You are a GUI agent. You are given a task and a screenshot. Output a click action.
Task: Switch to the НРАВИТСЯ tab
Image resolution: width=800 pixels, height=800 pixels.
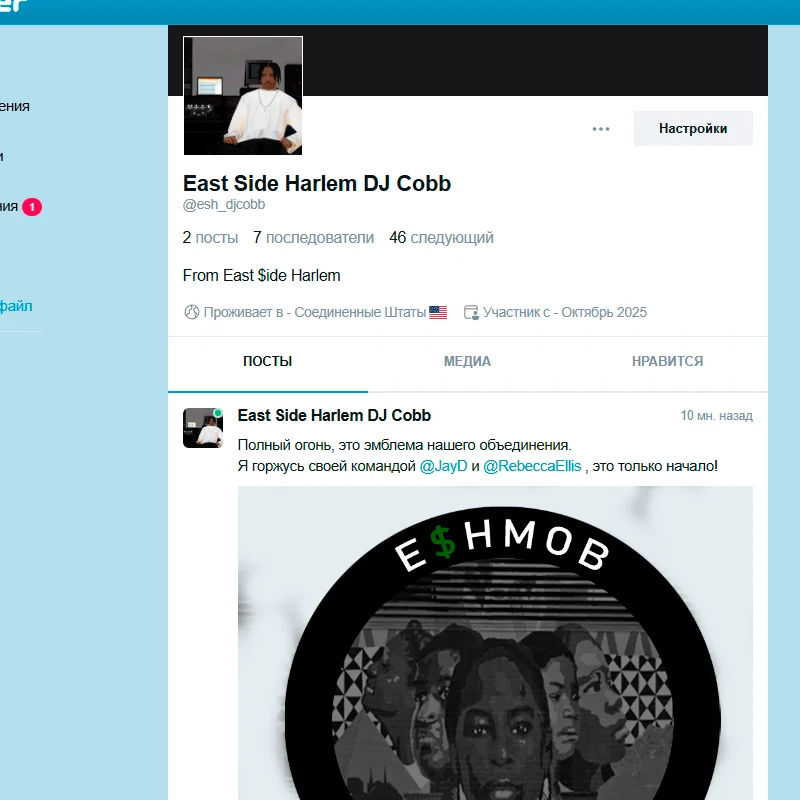[667, 361]
